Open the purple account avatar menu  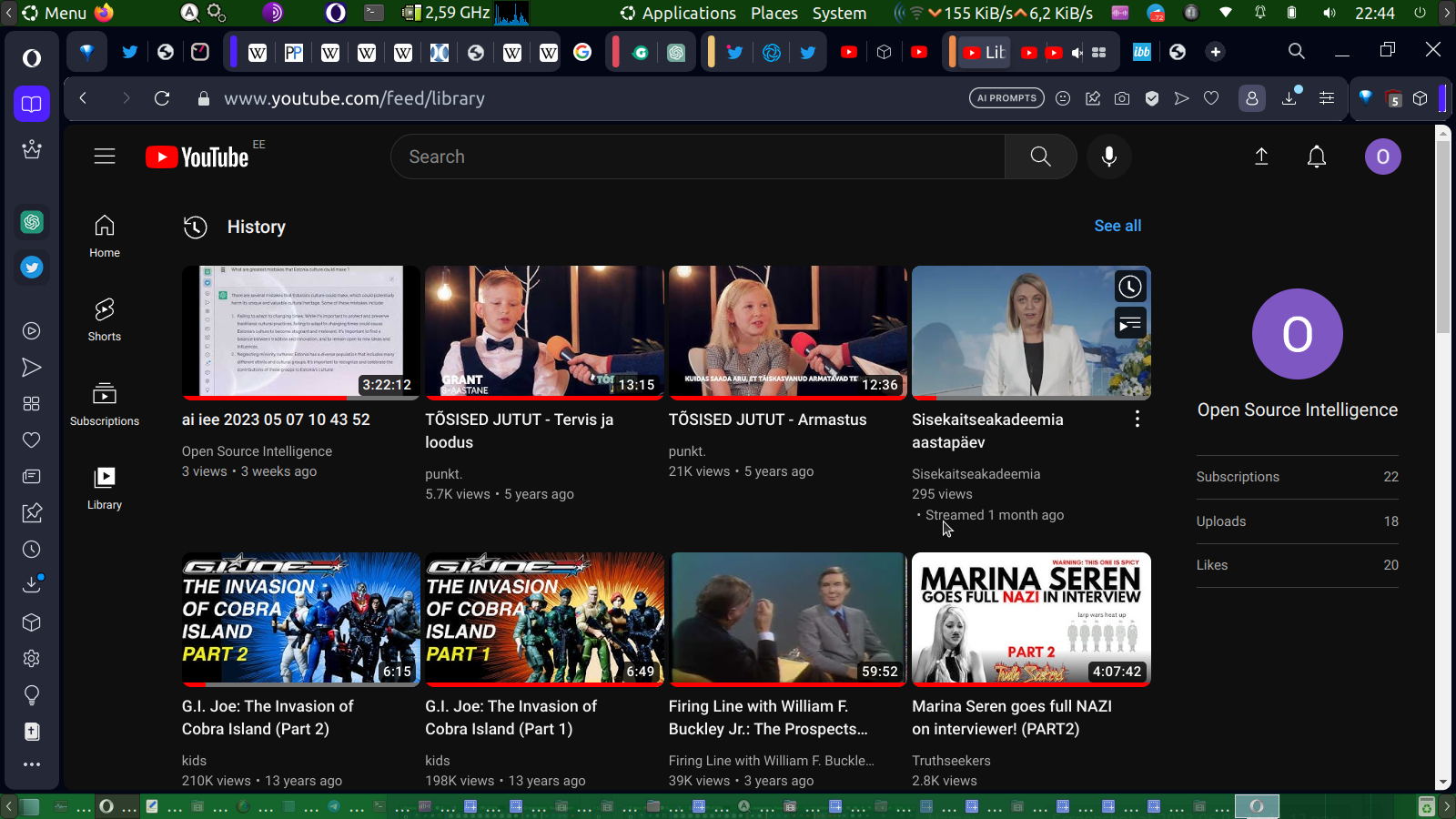coord(1381,157)
